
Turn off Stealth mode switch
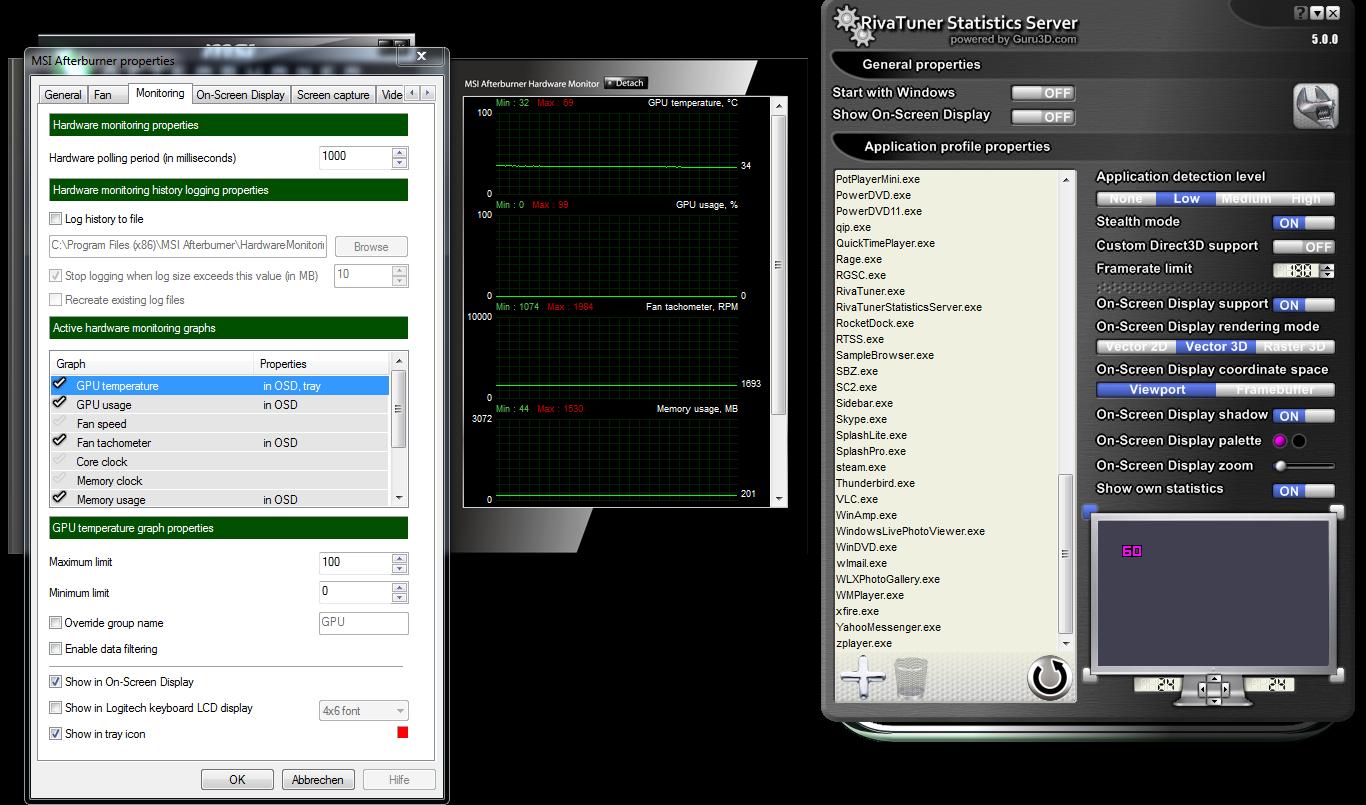tap(1304, 223)
